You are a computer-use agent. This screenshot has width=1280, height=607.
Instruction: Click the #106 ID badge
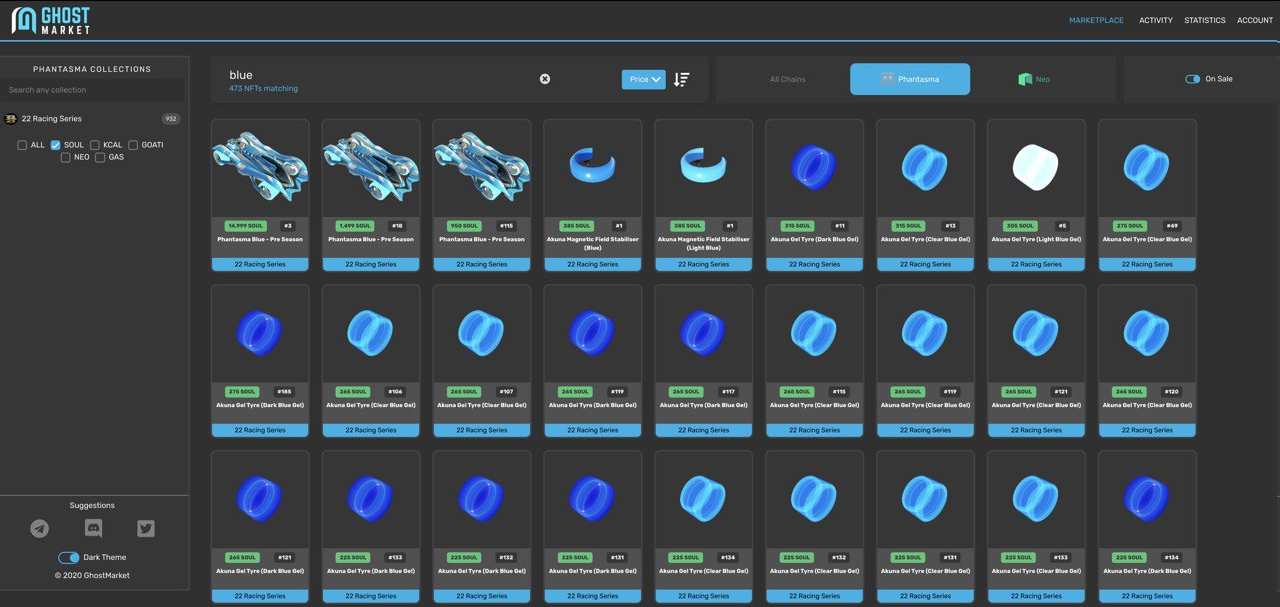(x=396, y=392)
